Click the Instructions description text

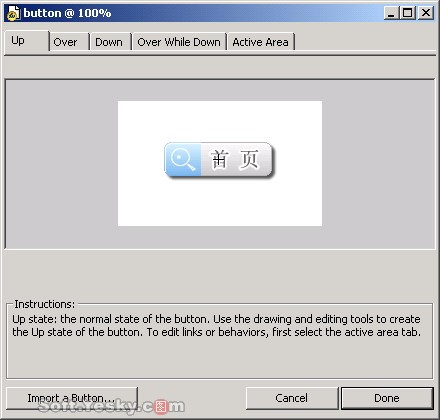(x=216, y=326)
